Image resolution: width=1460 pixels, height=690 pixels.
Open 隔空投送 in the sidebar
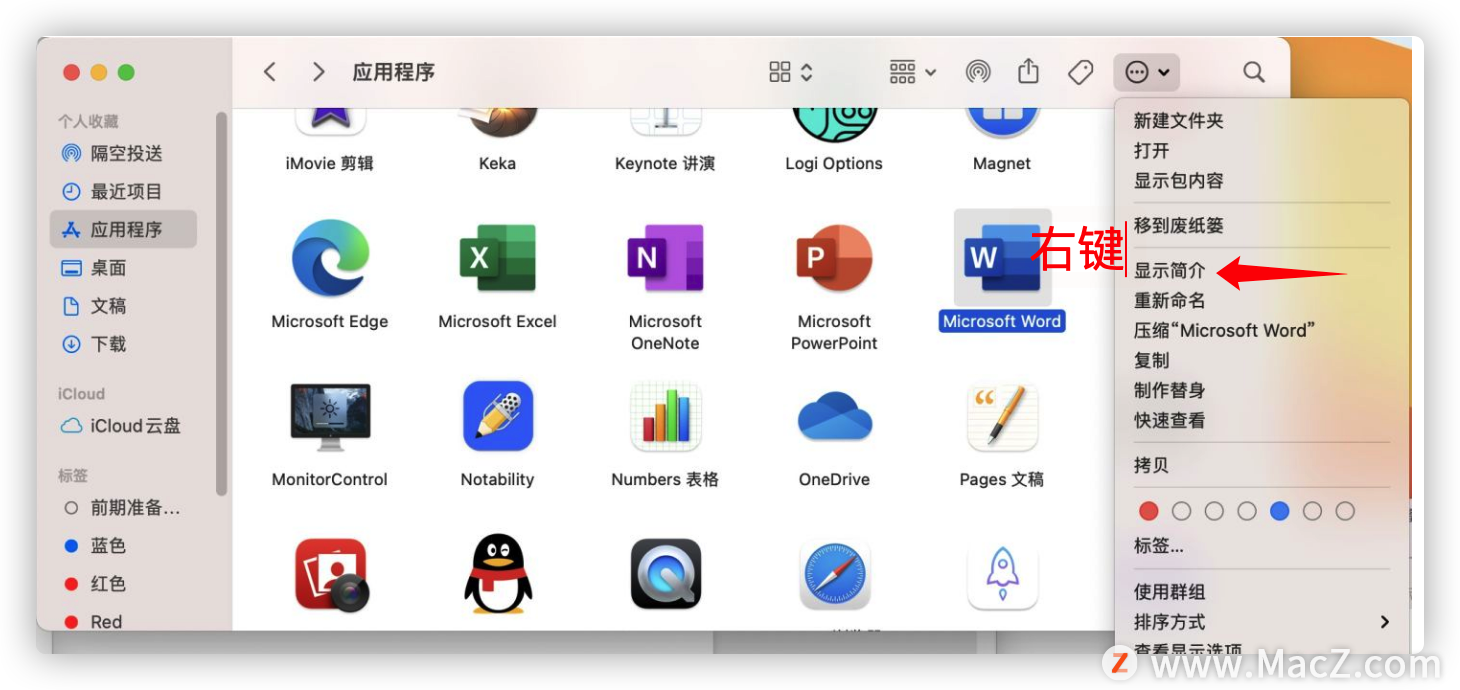point(123,153)
